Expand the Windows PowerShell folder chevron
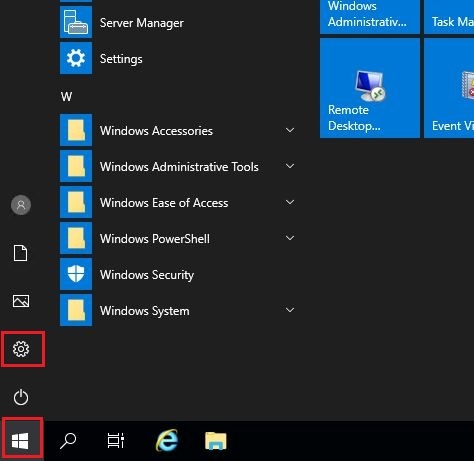This screenshot has width=474, height=461. pyautogui.click(x=290, y=238)
